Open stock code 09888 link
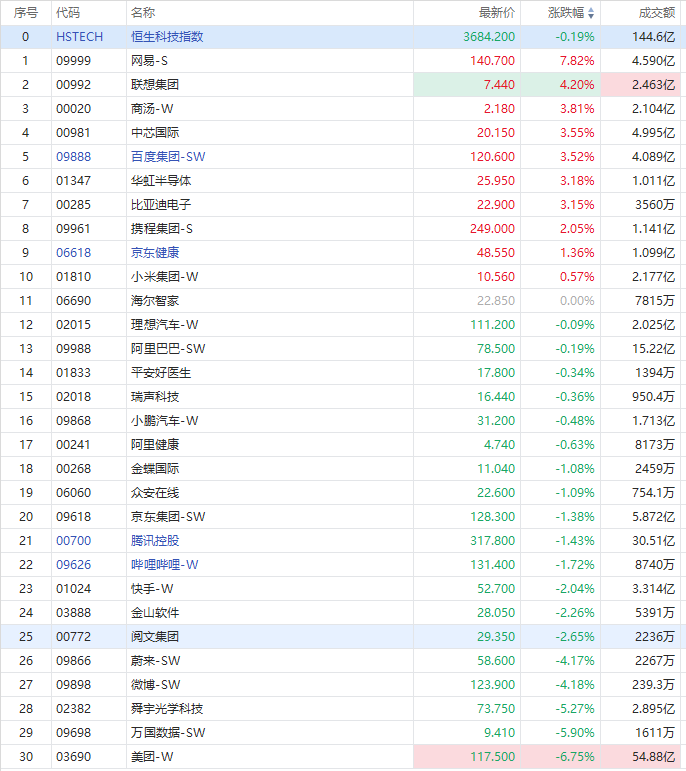 click(x=74, y=157)
